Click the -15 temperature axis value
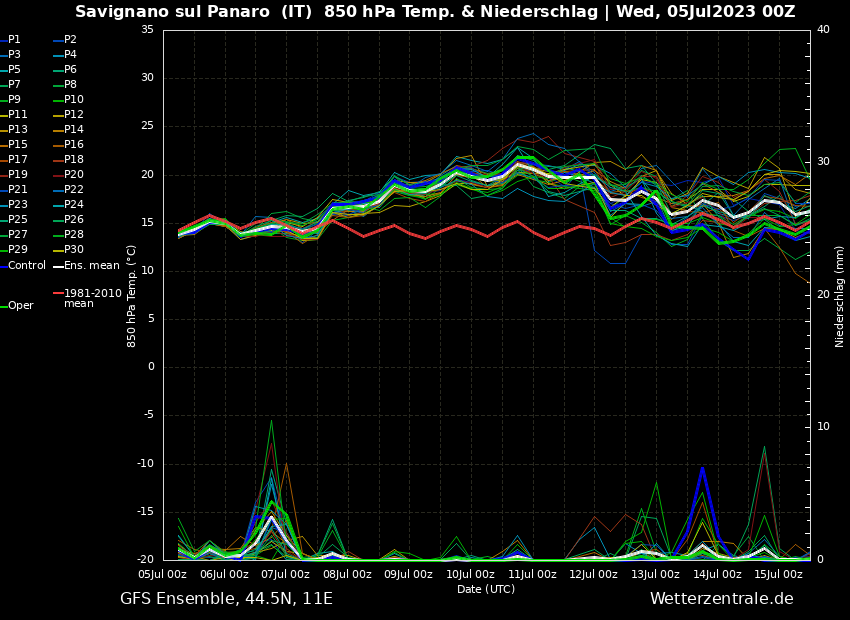 pyautogui.click(x=146, y=512)
